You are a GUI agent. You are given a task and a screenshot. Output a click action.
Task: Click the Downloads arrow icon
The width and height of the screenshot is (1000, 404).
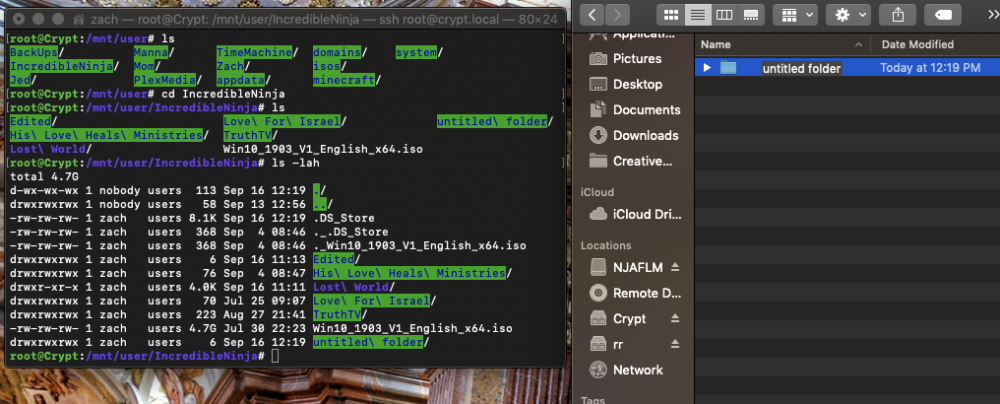598,135
